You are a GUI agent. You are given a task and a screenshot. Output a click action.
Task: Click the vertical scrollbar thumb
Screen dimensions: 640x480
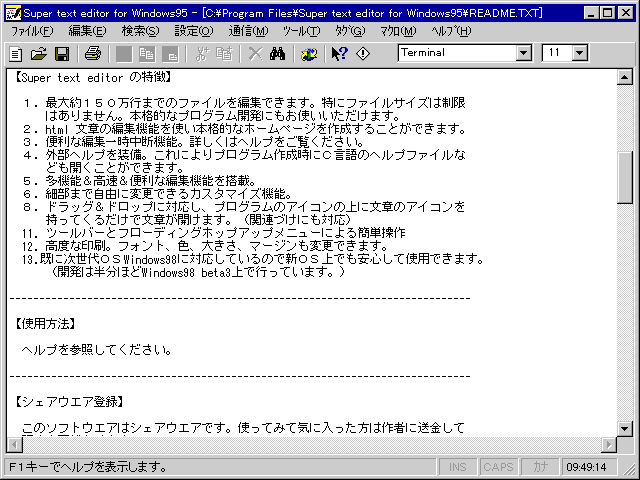tap(625, 177)
